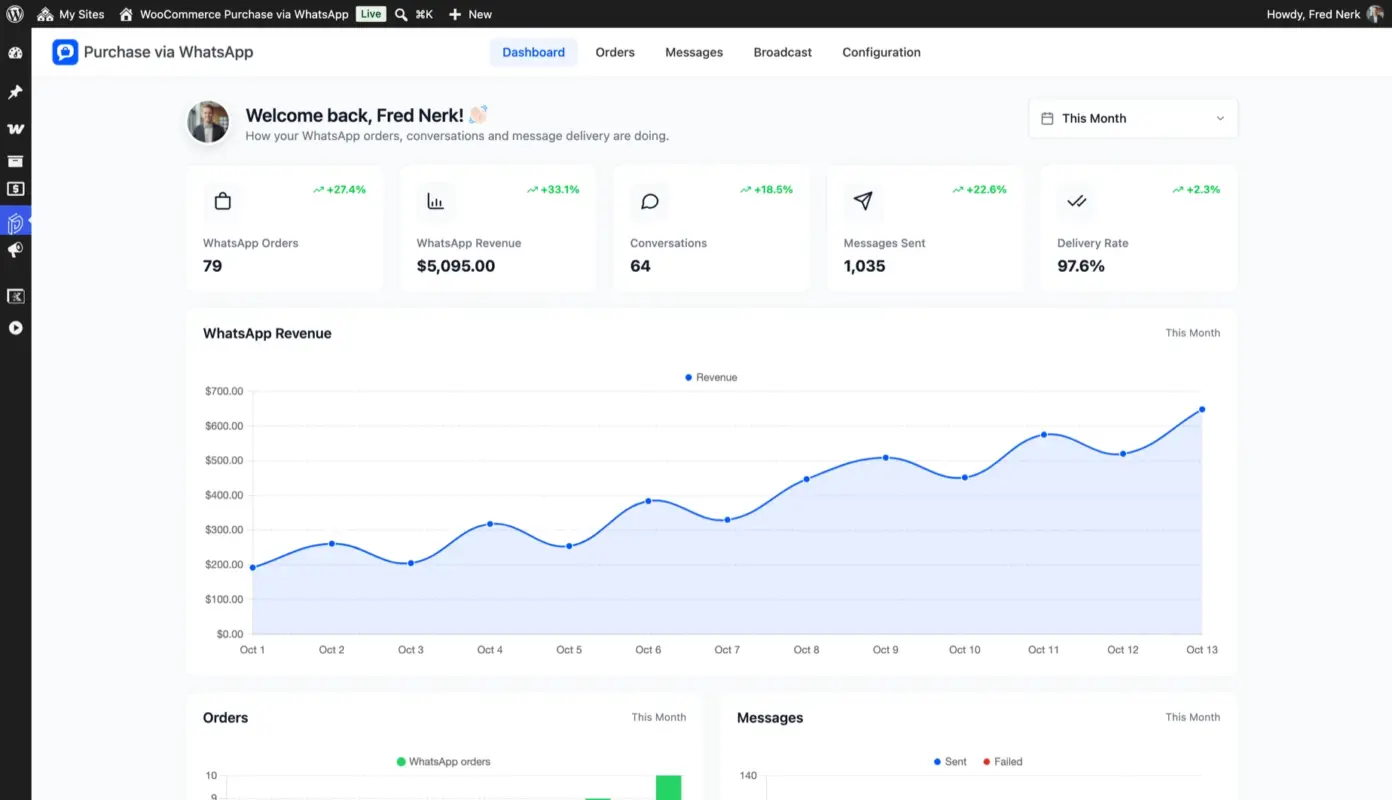
Task: Open the search command palette ⌘K
Action: [414, 14]
